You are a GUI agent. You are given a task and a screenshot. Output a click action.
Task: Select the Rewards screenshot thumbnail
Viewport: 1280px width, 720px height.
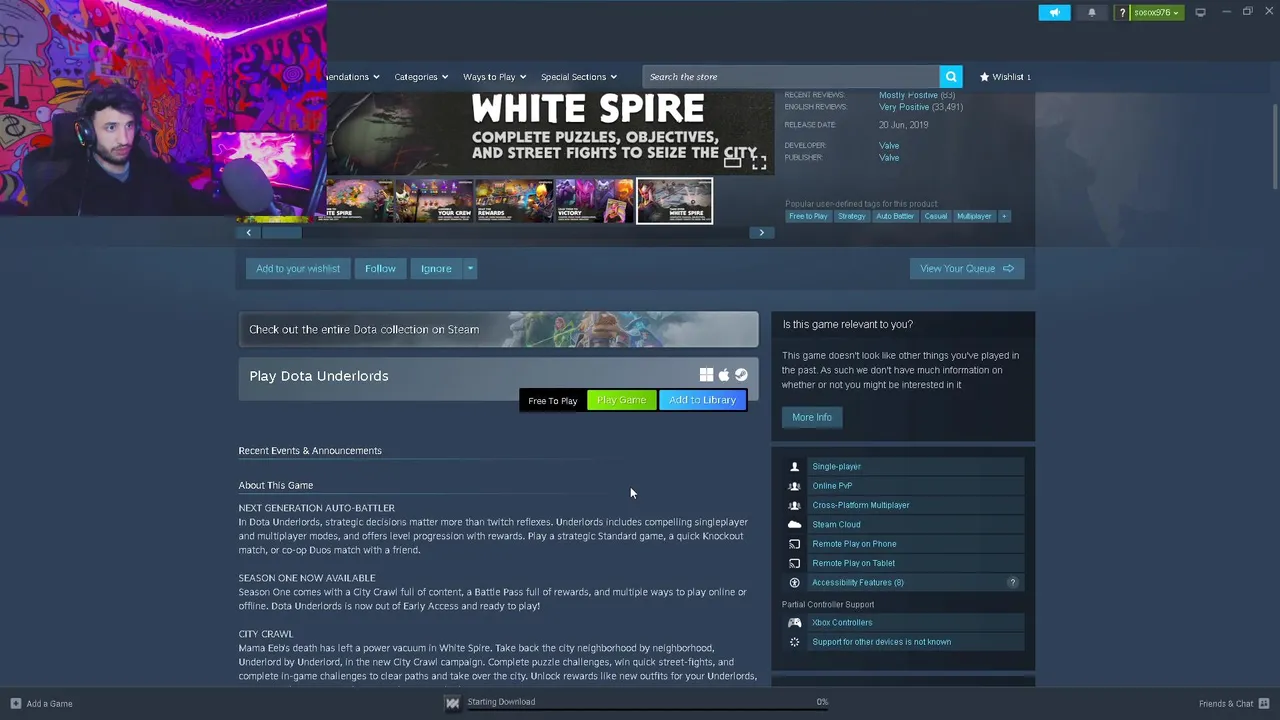click(x=514, y=201)
